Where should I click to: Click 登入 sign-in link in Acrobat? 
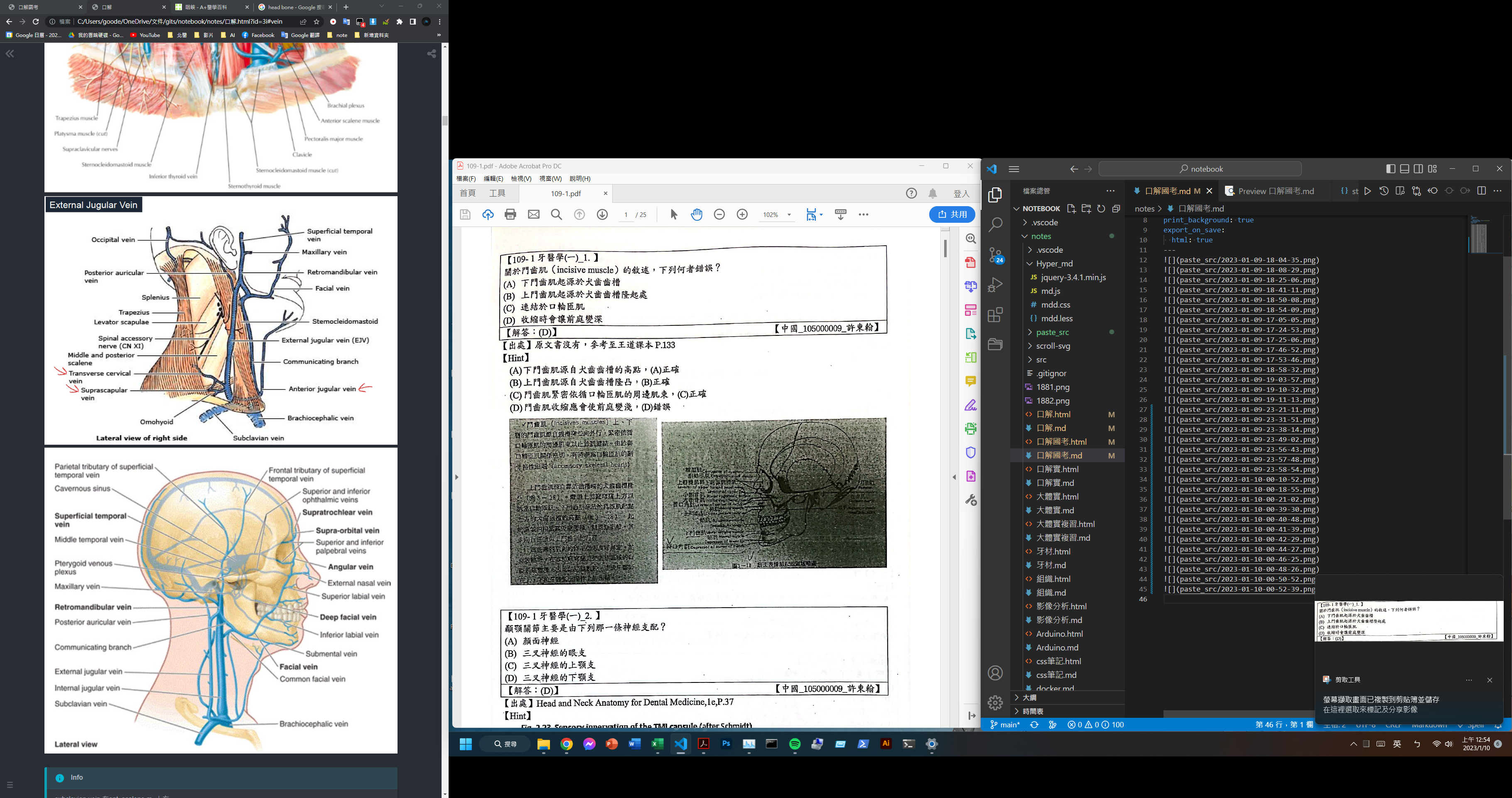point(961,193)
